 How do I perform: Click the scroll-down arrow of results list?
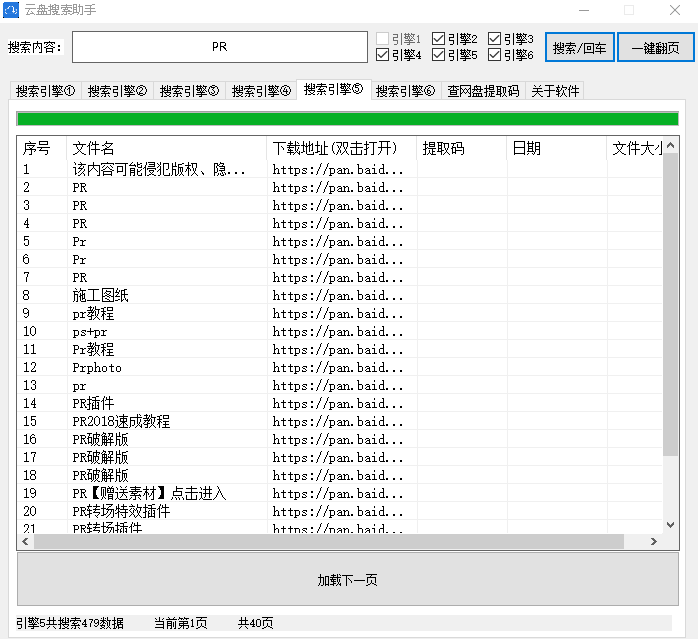pos(670,525)
